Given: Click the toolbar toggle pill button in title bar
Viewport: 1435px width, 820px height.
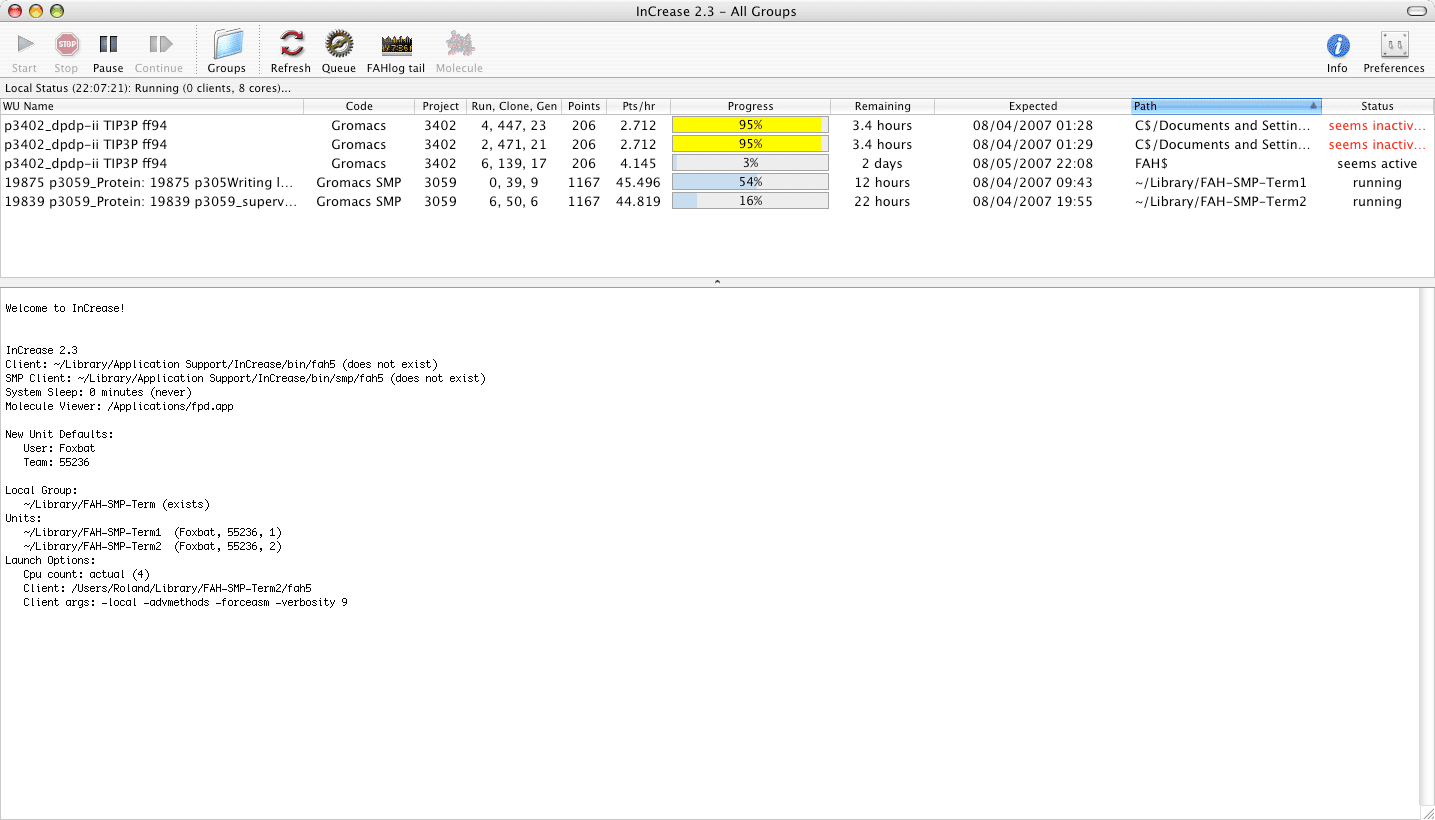Looking at the screenshot, I should point(1416,11).
